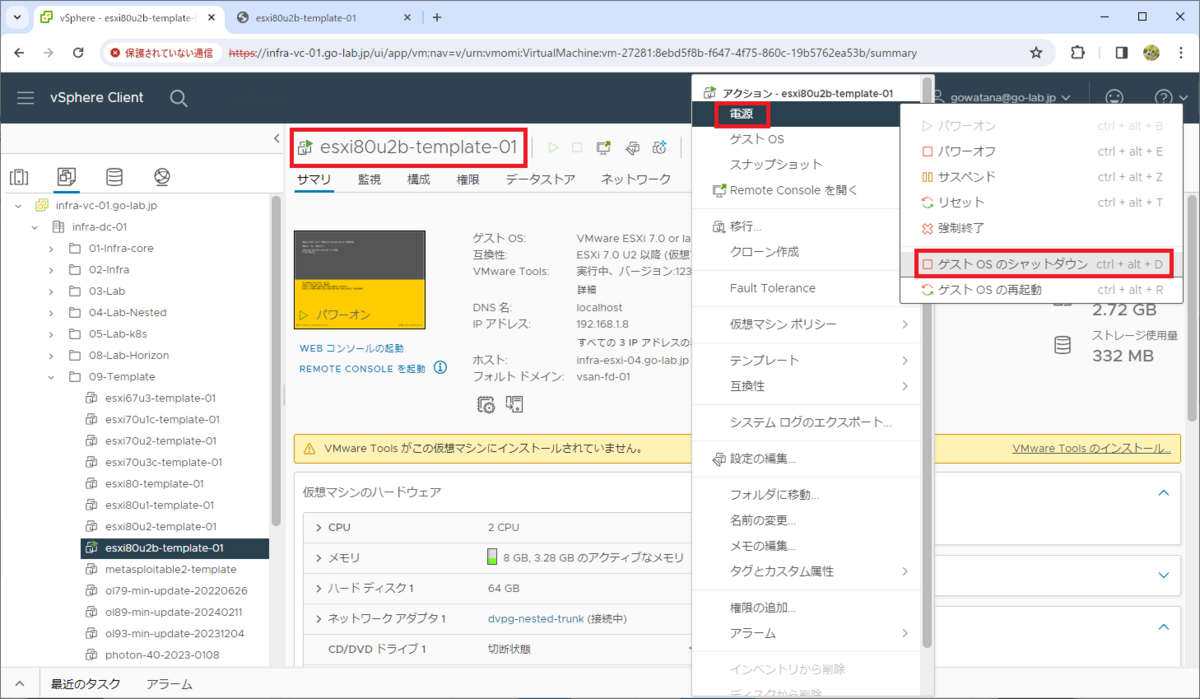The width and height of the screenshot is (1200, 699).
Task: Reload the browser page
Action: pyautogui.click(x=77, y=52)
